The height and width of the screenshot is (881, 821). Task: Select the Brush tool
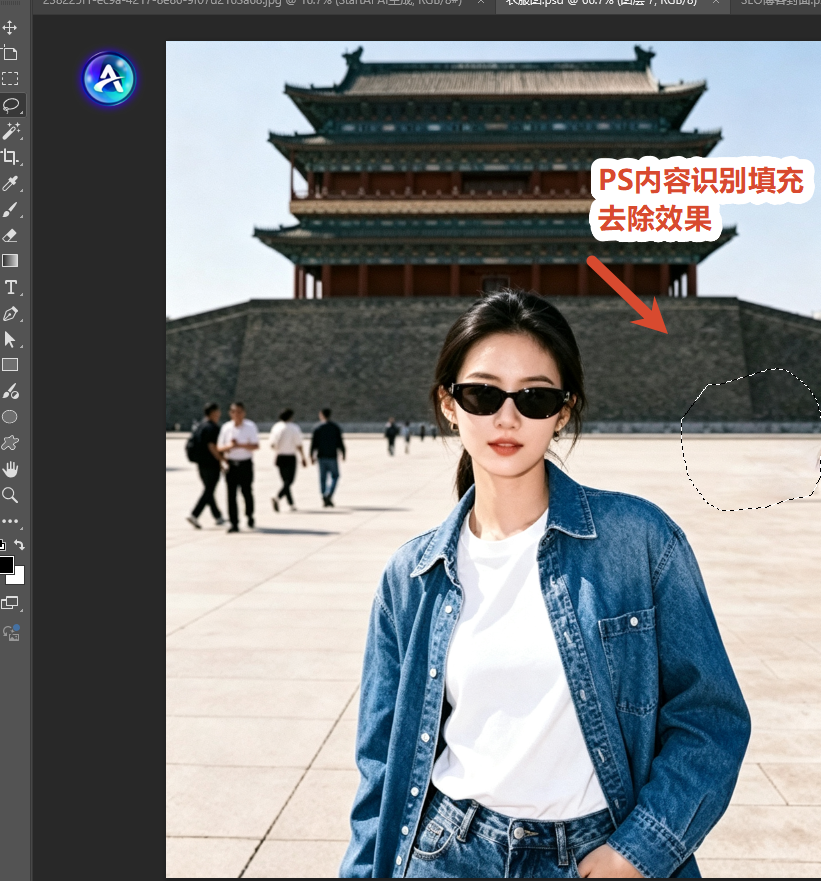pyautogui.click(x=10, y=210)
